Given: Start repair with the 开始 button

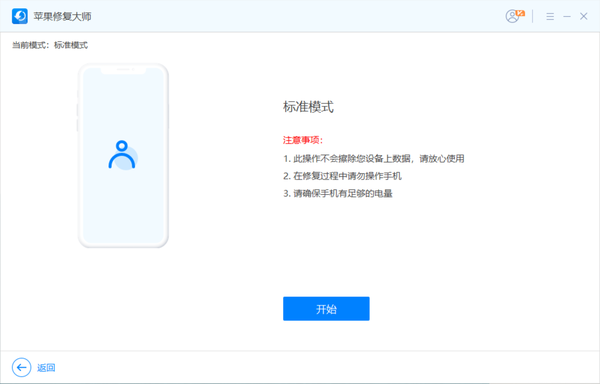Looking at the screenshot, I should [326, 309].
